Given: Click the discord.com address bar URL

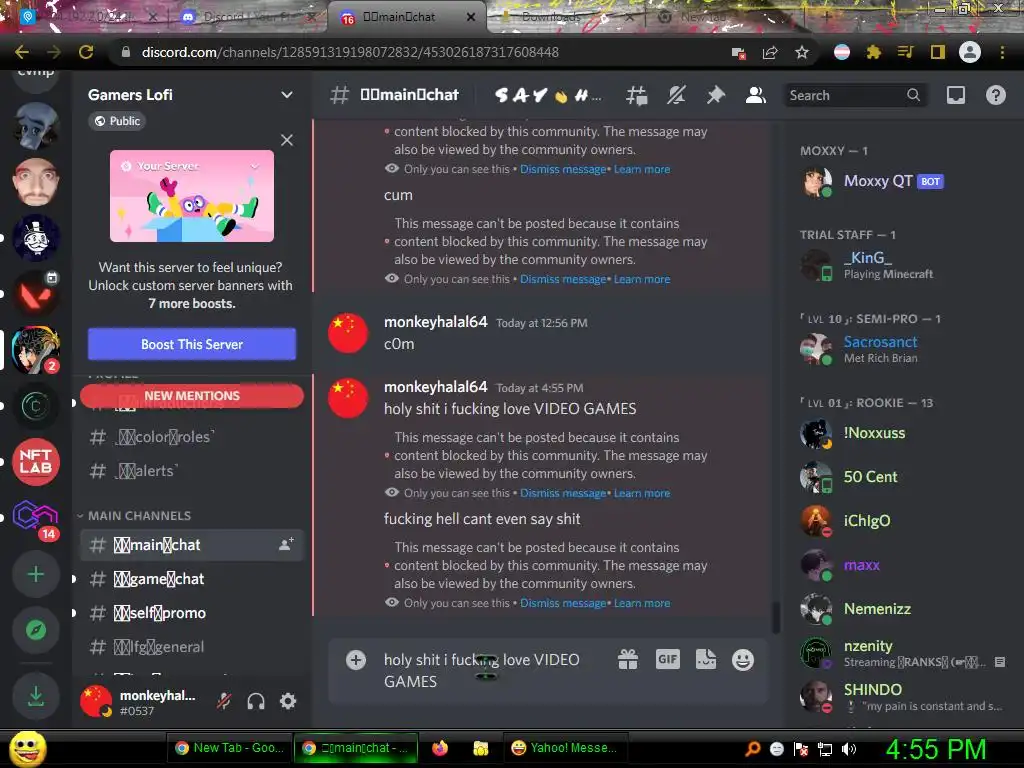Looking at the screenshot, I should pyautogui.click(x=350, y=52).
